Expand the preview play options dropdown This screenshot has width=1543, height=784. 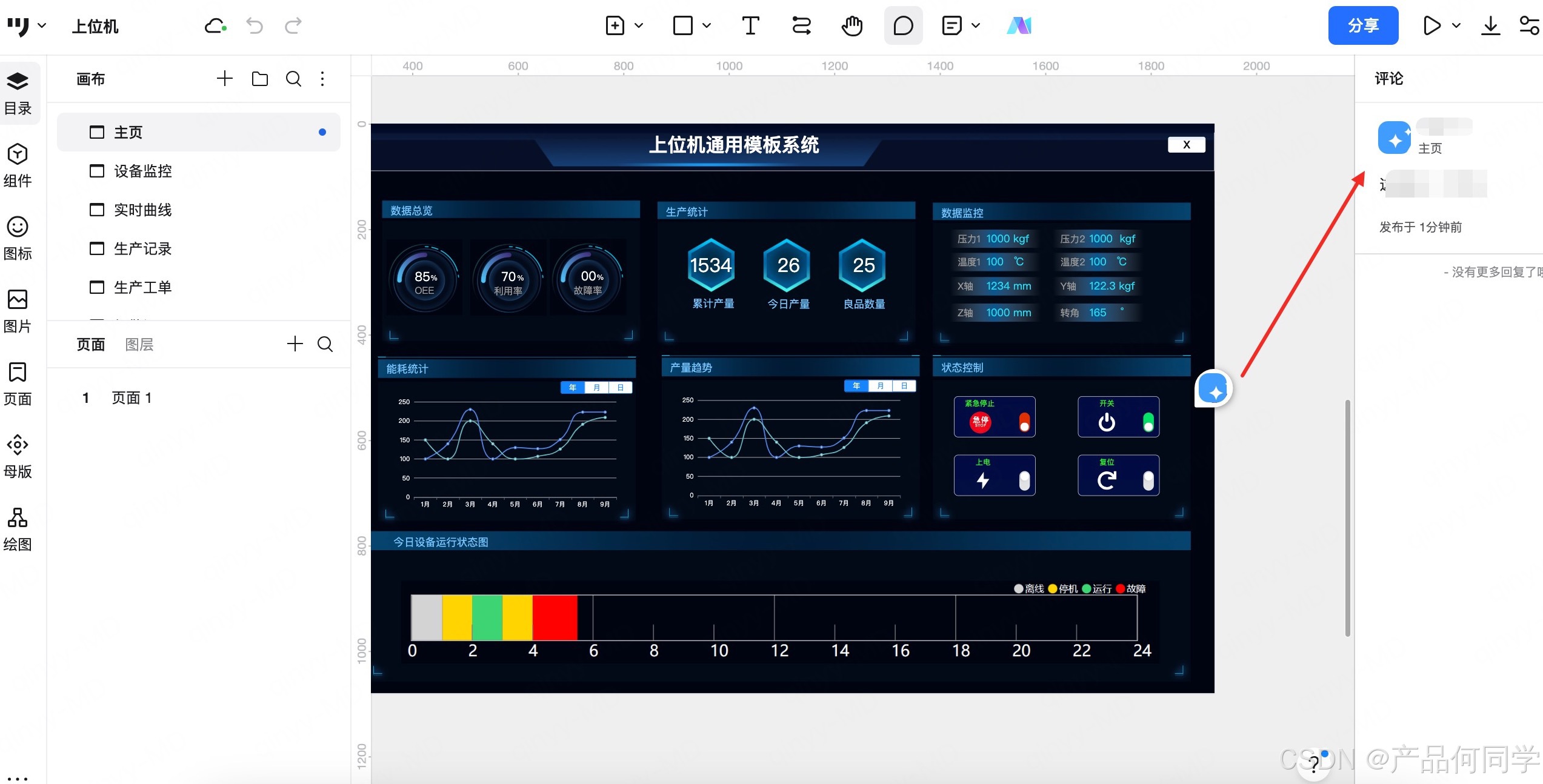1456,26
